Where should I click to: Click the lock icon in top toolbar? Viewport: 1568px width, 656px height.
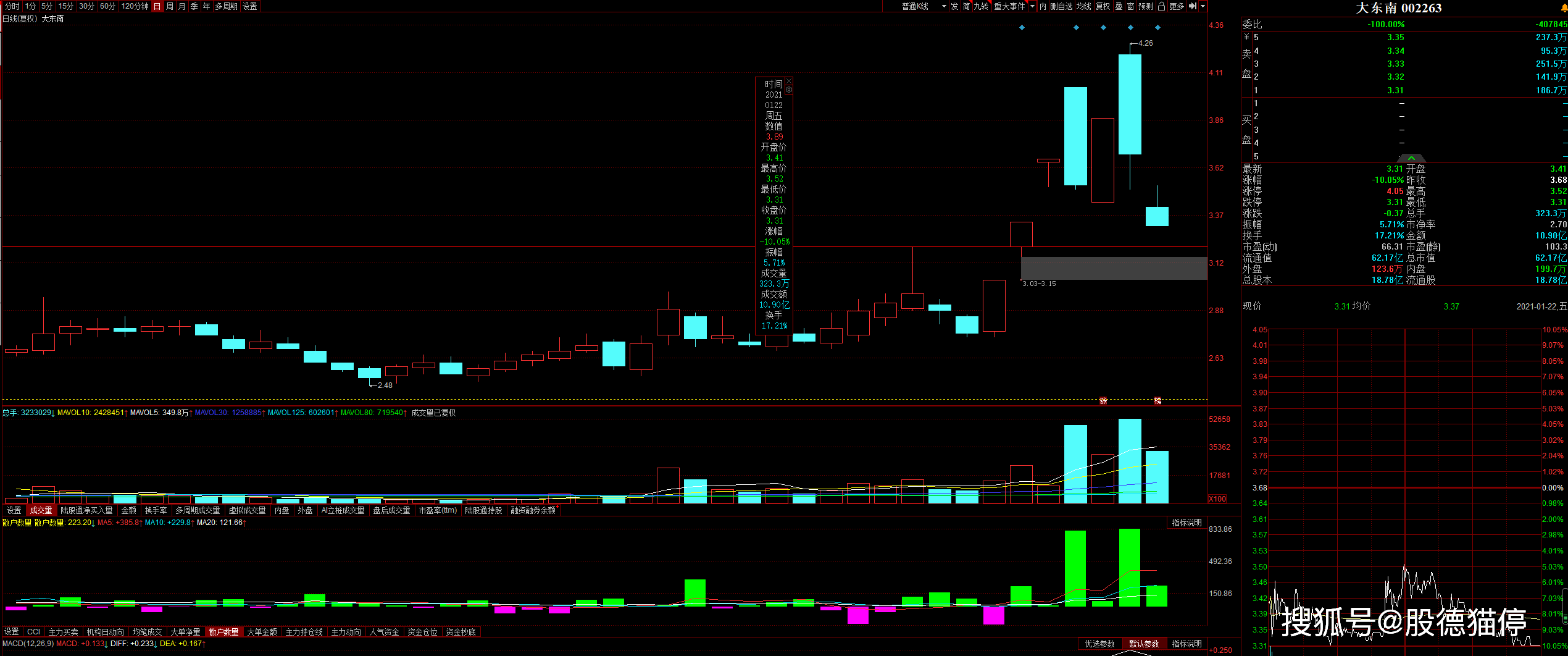[x=1161, y=6]
